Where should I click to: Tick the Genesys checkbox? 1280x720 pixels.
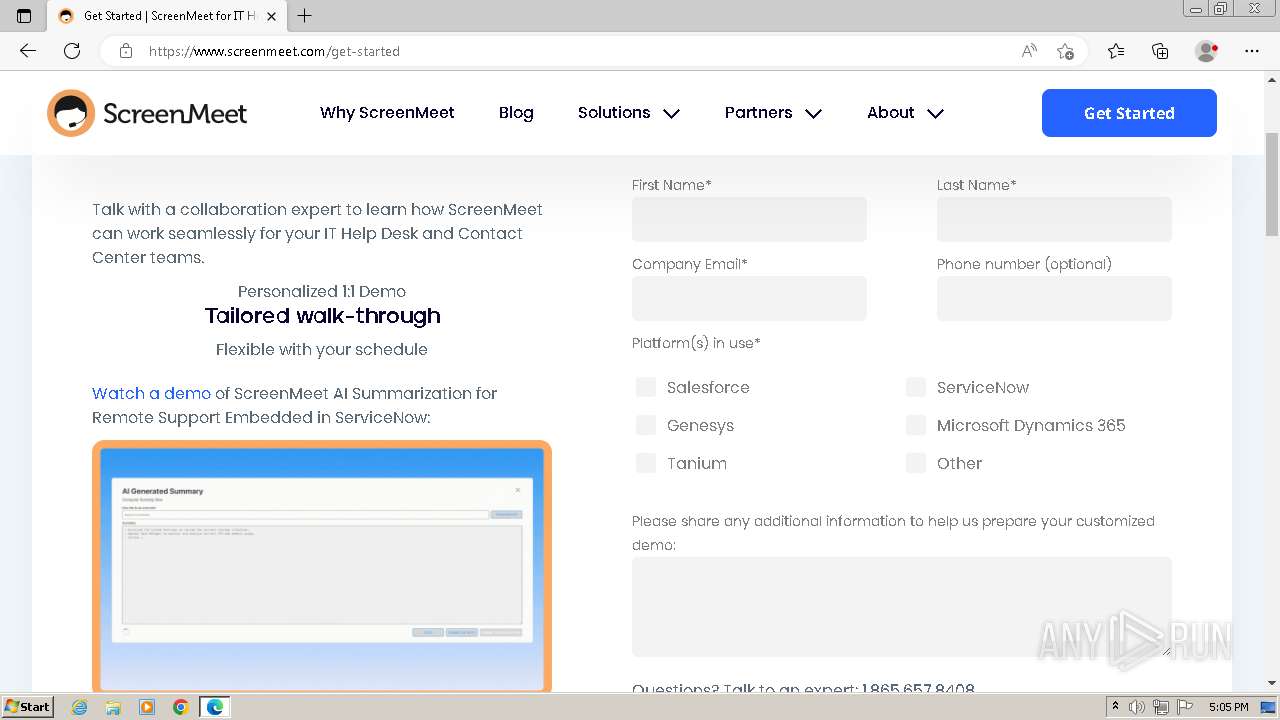(646, 425)
